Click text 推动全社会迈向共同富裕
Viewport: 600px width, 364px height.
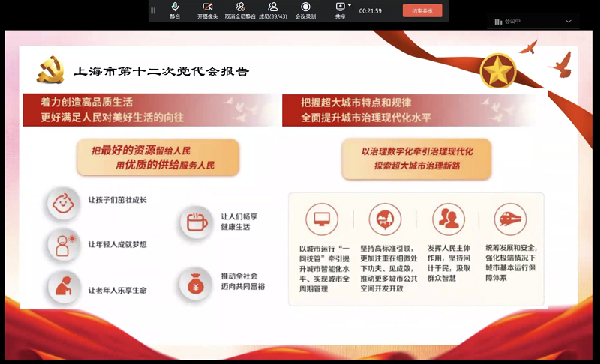pyautogui.click(x=243, y=281)
